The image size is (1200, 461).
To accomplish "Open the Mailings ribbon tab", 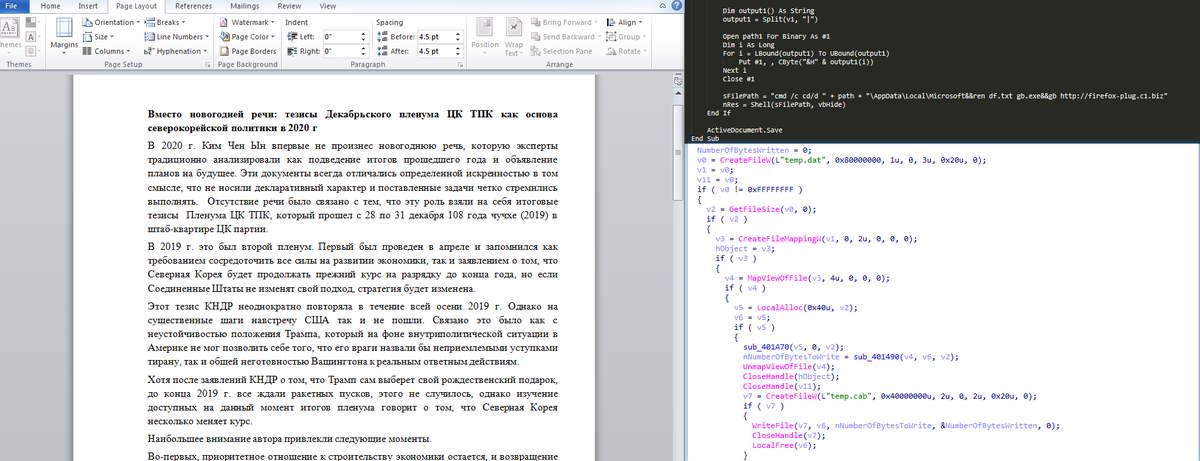I will (245, 6).
